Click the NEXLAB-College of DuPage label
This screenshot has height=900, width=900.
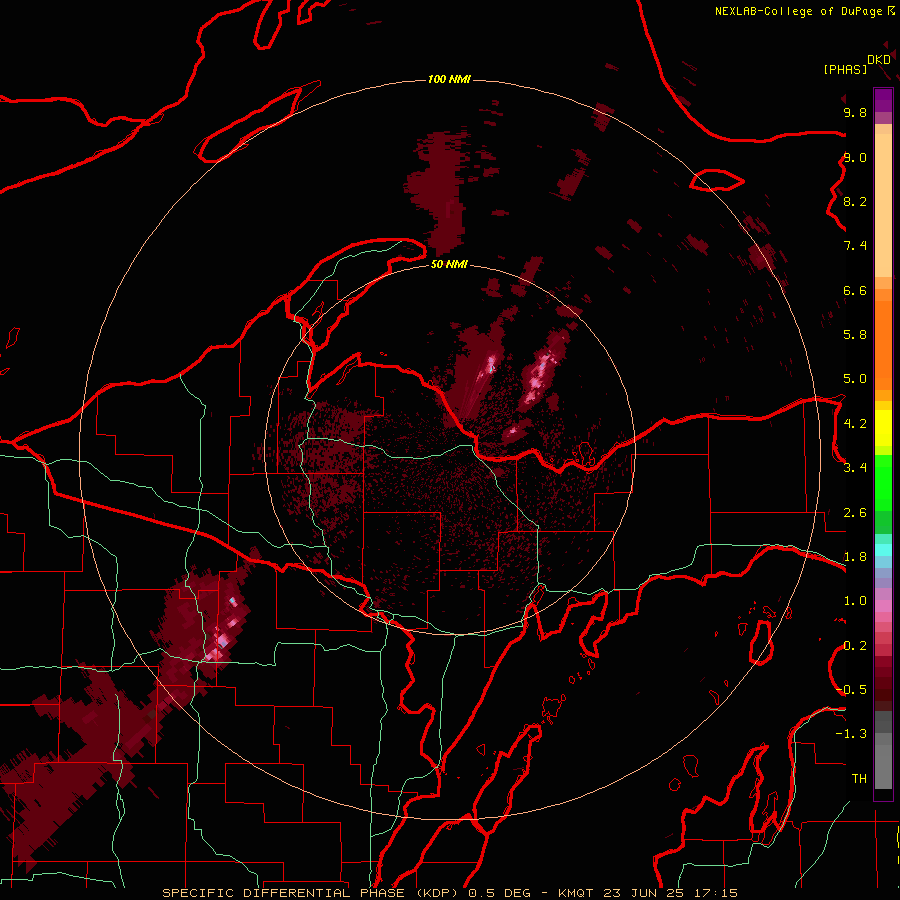798,11
